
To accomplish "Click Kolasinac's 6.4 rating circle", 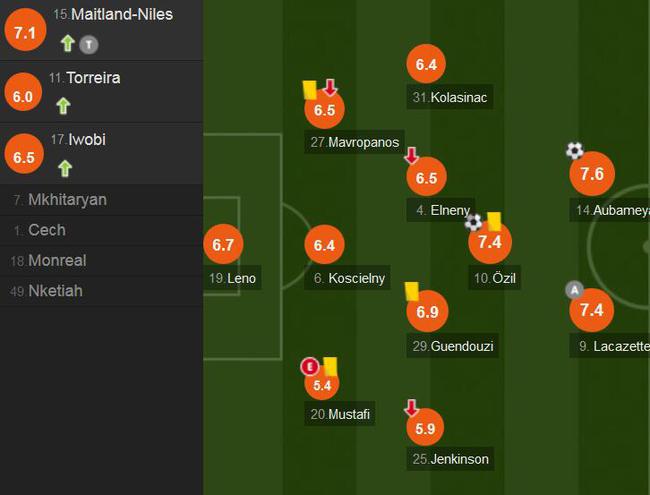I will 426,64.
